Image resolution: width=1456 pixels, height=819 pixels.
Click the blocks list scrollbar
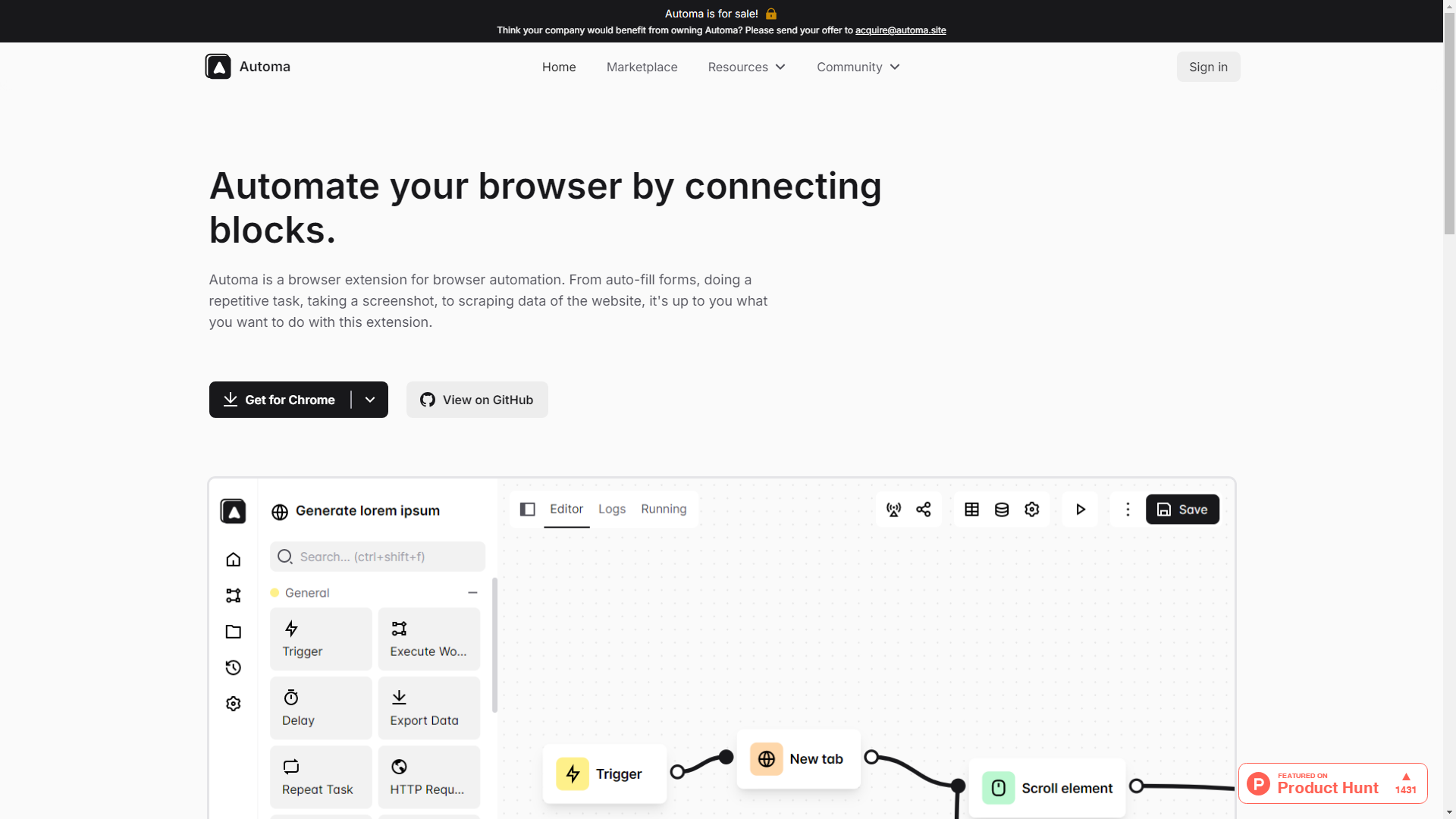coord(494,645)
